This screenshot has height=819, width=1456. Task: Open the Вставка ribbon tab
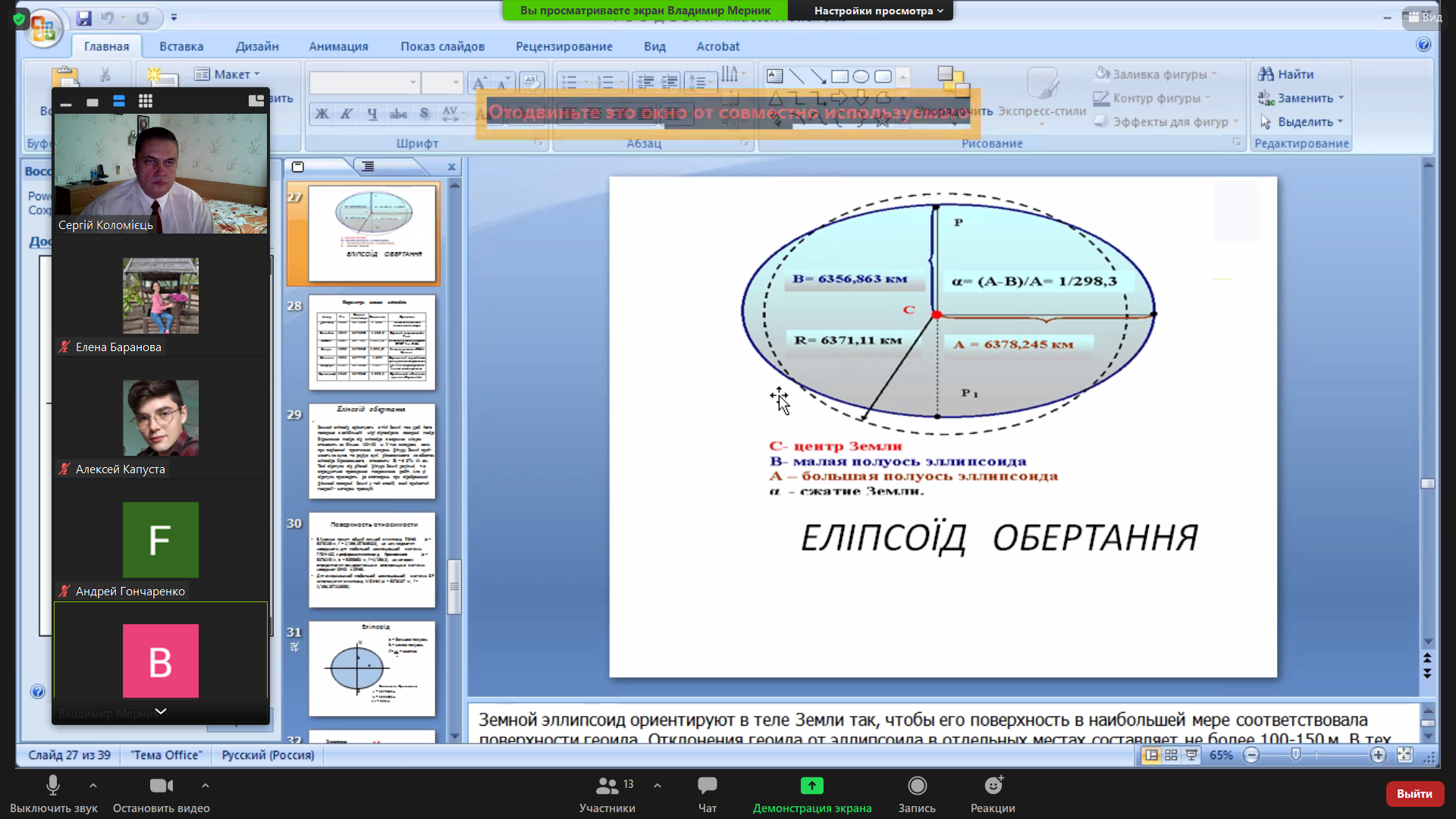pos(181,46)
